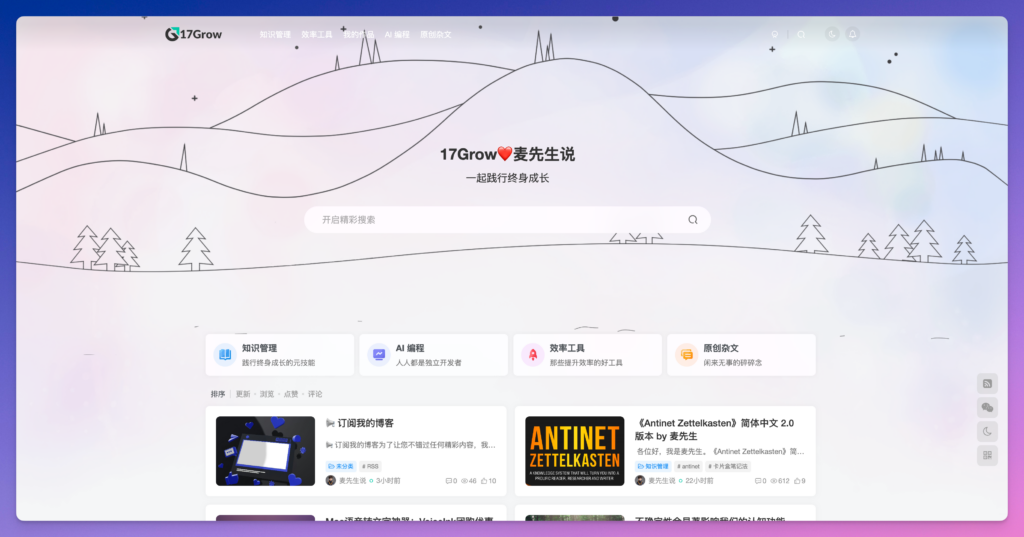This screenshot has width=1024, height=537.
Task: Open the 知识管理 navigation menu item
Action: click(x=275, y=35)
